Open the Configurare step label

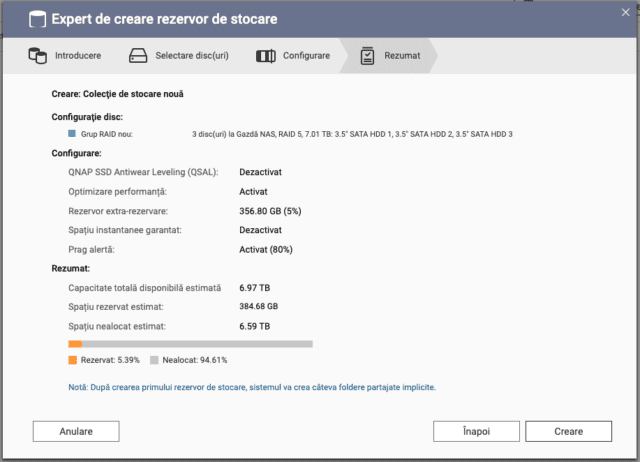pyautogui.click(x=306, y=56)
